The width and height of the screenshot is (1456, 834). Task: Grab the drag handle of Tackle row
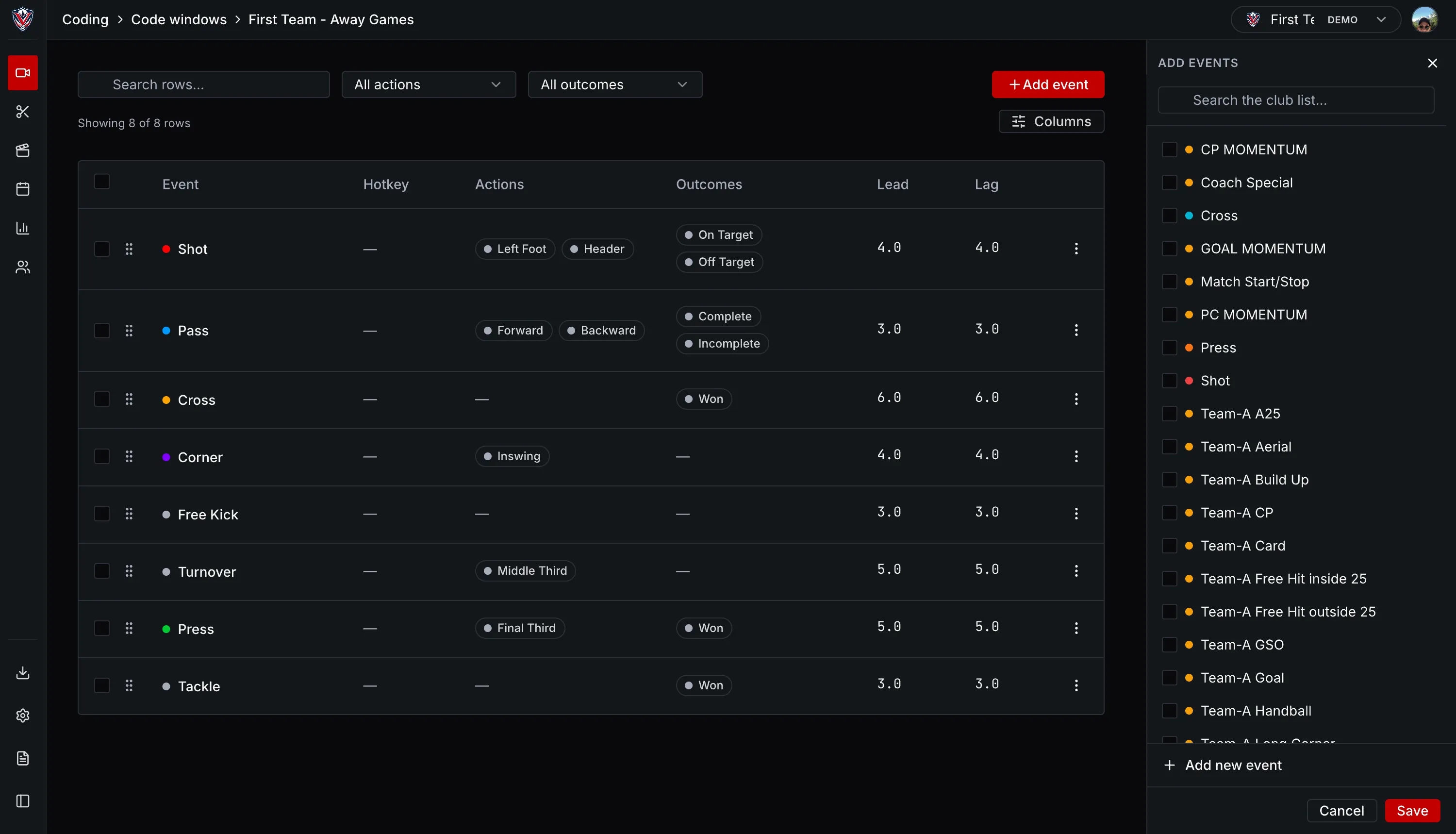coord(129,685)
